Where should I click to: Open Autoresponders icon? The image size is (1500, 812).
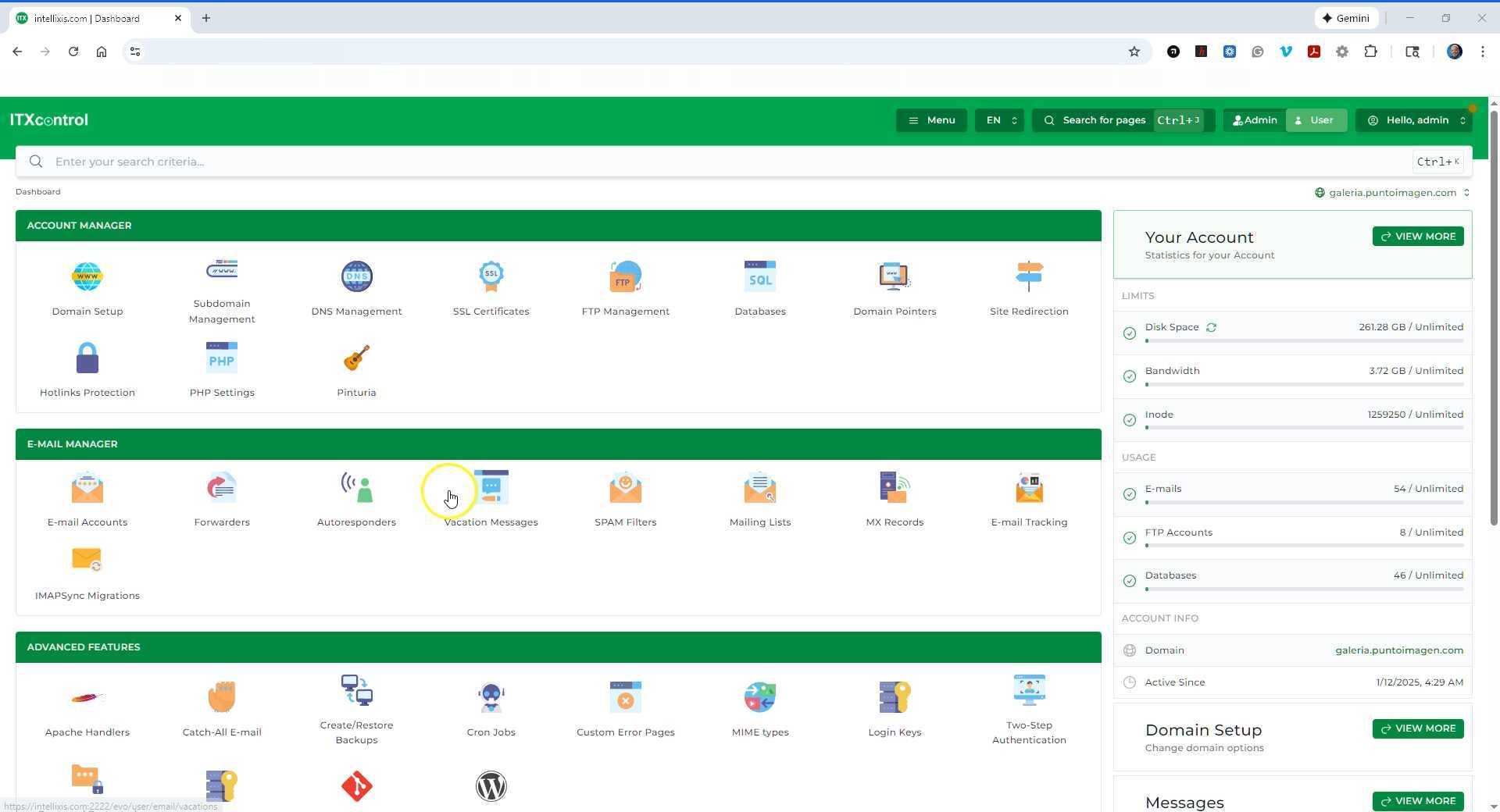pos(356,487)
